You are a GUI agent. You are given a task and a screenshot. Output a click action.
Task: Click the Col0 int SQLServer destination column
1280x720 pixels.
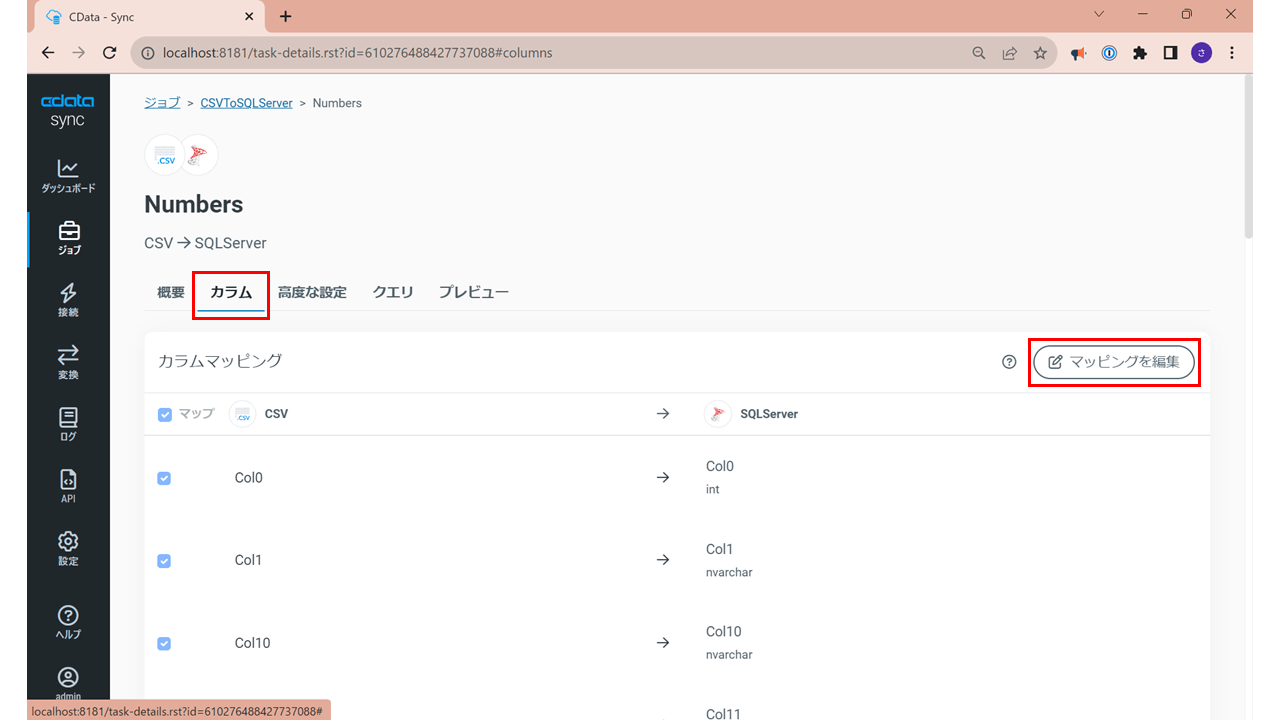tap(720, 477)
